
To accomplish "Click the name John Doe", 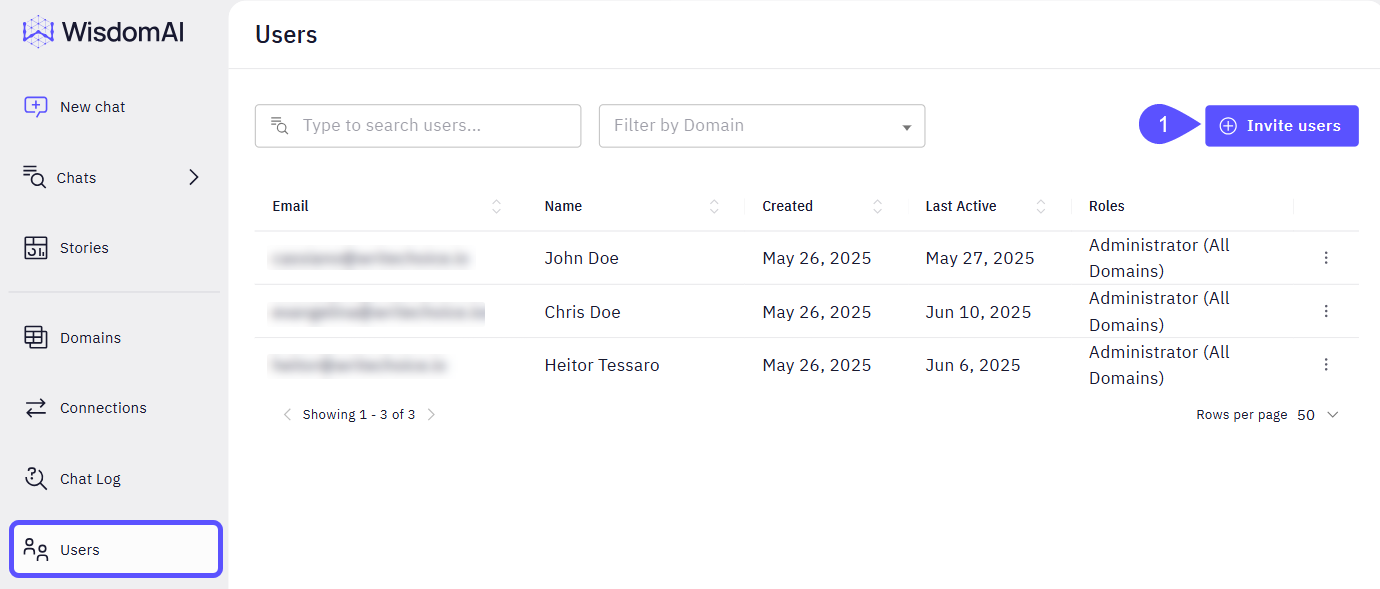I will click(x=581, y=258).
